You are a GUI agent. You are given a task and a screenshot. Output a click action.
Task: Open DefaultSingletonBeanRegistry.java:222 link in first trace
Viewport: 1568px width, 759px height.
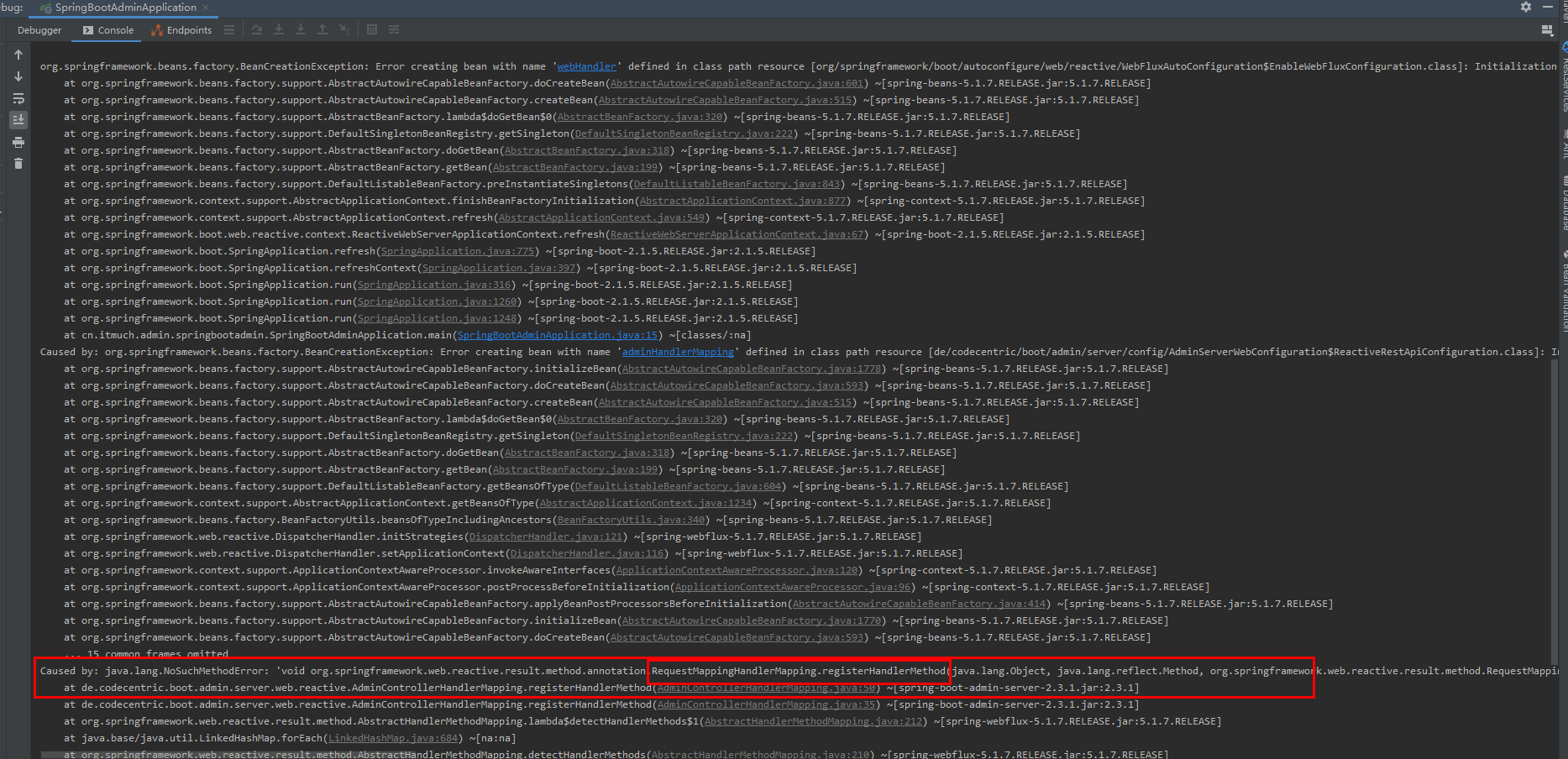(684, 133)
